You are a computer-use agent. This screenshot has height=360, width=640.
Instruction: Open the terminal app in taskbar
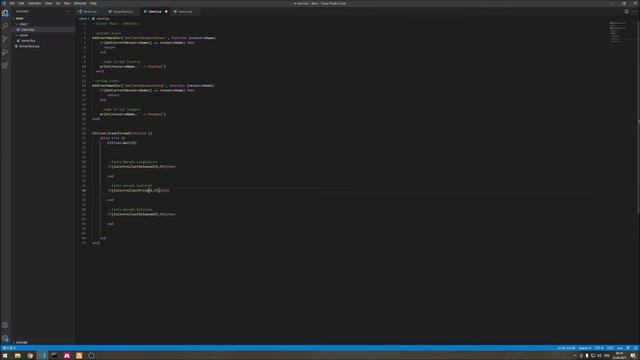54,356
